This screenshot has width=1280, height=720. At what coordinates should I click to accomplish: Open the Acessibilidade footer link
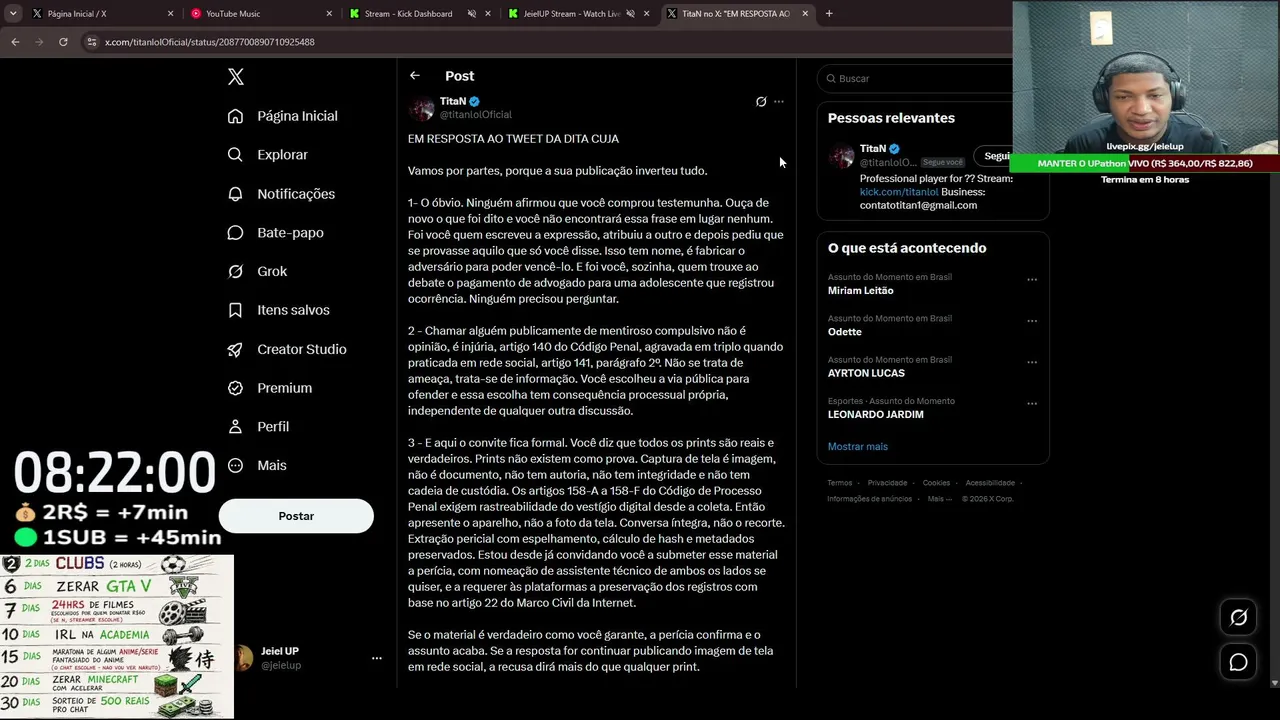[990, 483]
